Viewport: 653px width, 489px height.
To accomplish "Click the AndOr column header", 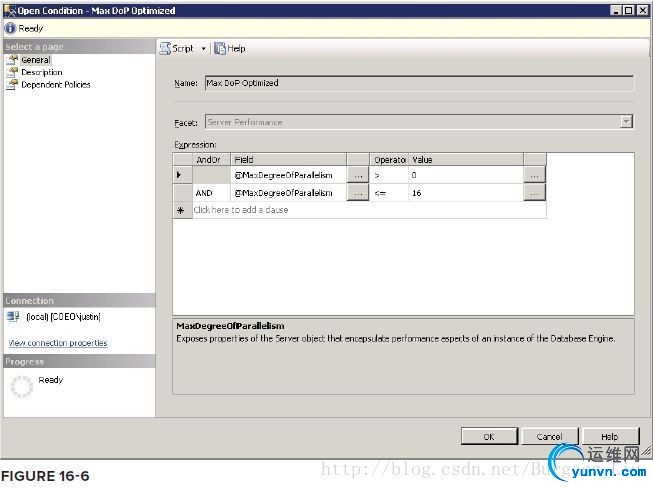I will pos(211,160).
